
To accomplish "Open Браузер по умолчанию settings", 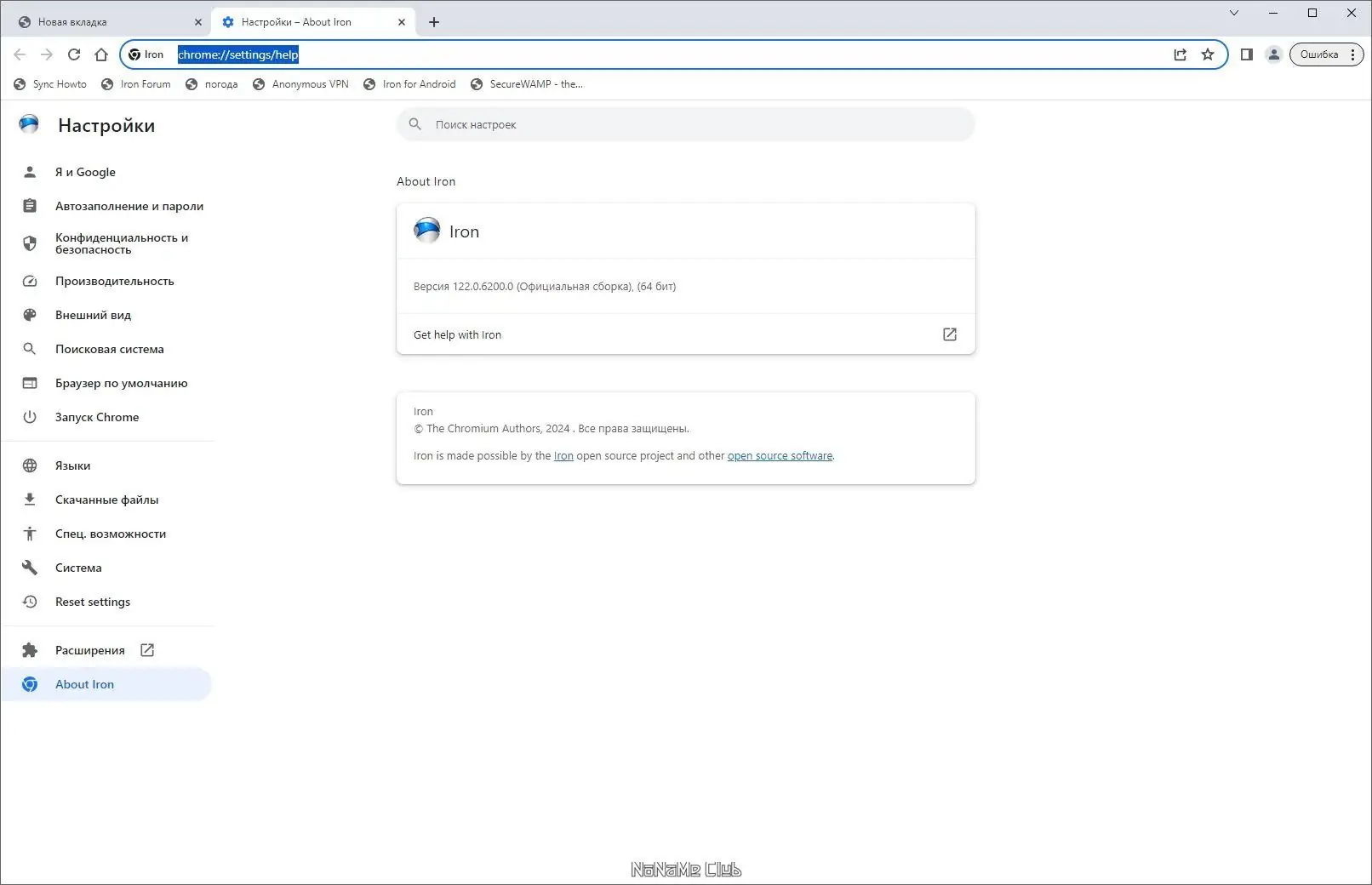I will [107, 383].
